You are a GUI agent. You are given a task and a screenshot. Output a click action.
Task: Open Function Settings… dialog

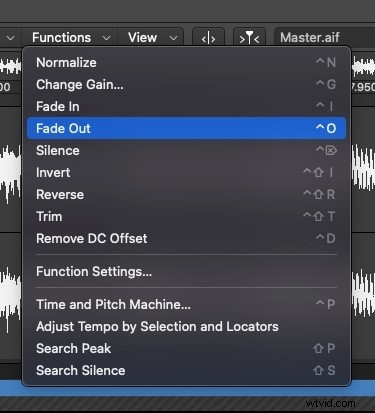click(x=186, y=272)
